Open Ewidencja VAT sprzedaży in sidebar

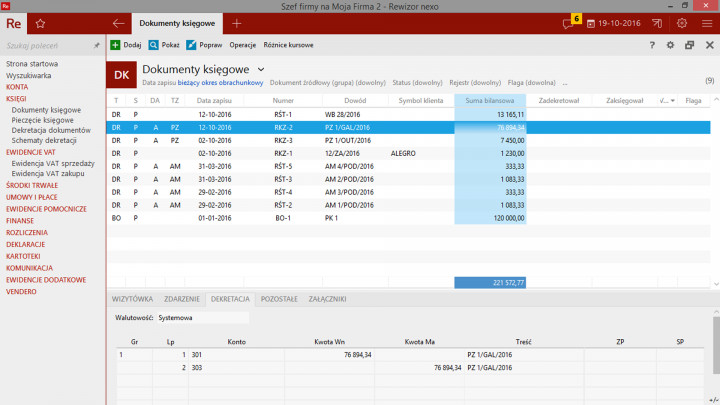53,163
